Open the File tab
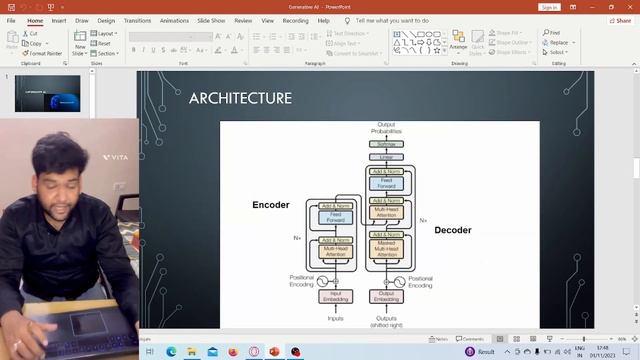Viewport: 640px width, 360px height. [x=11, y=20]
